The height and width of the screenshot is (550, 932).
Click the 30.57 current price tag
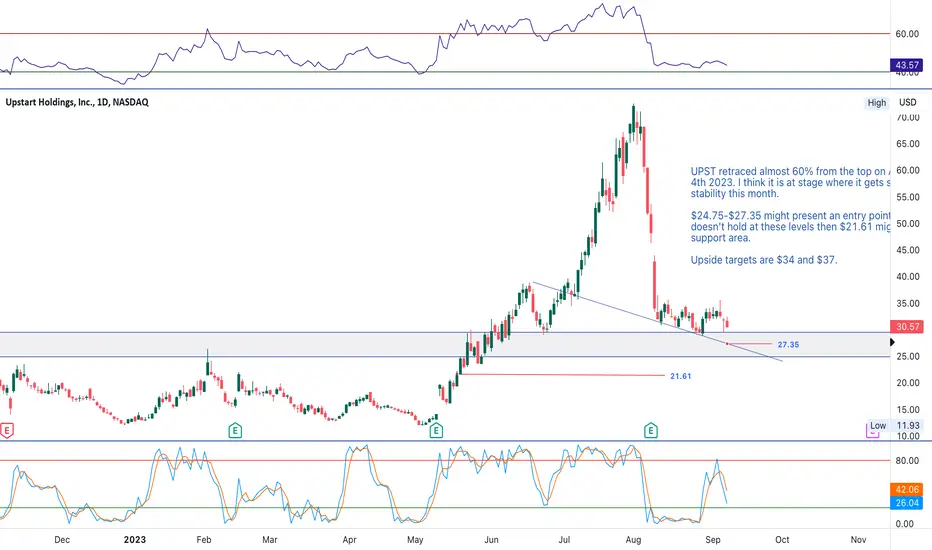click(907, 326)
